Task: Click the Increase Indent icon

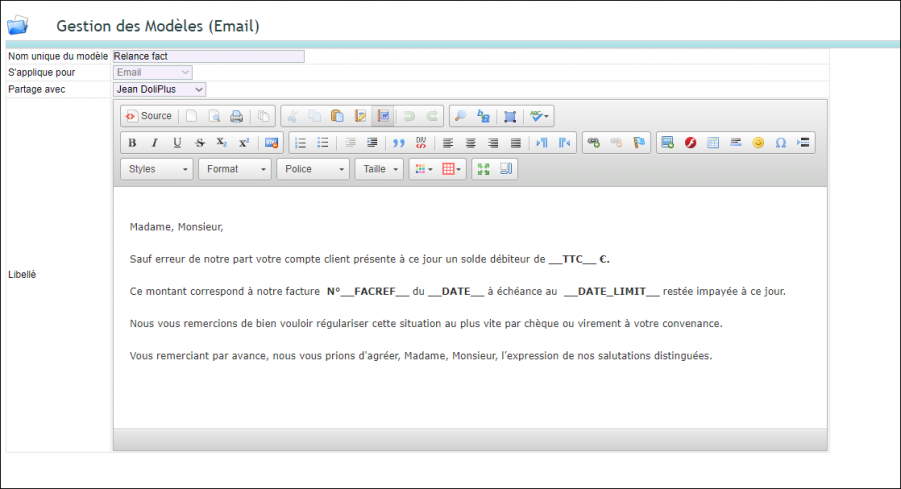Action: click(372, 143)
